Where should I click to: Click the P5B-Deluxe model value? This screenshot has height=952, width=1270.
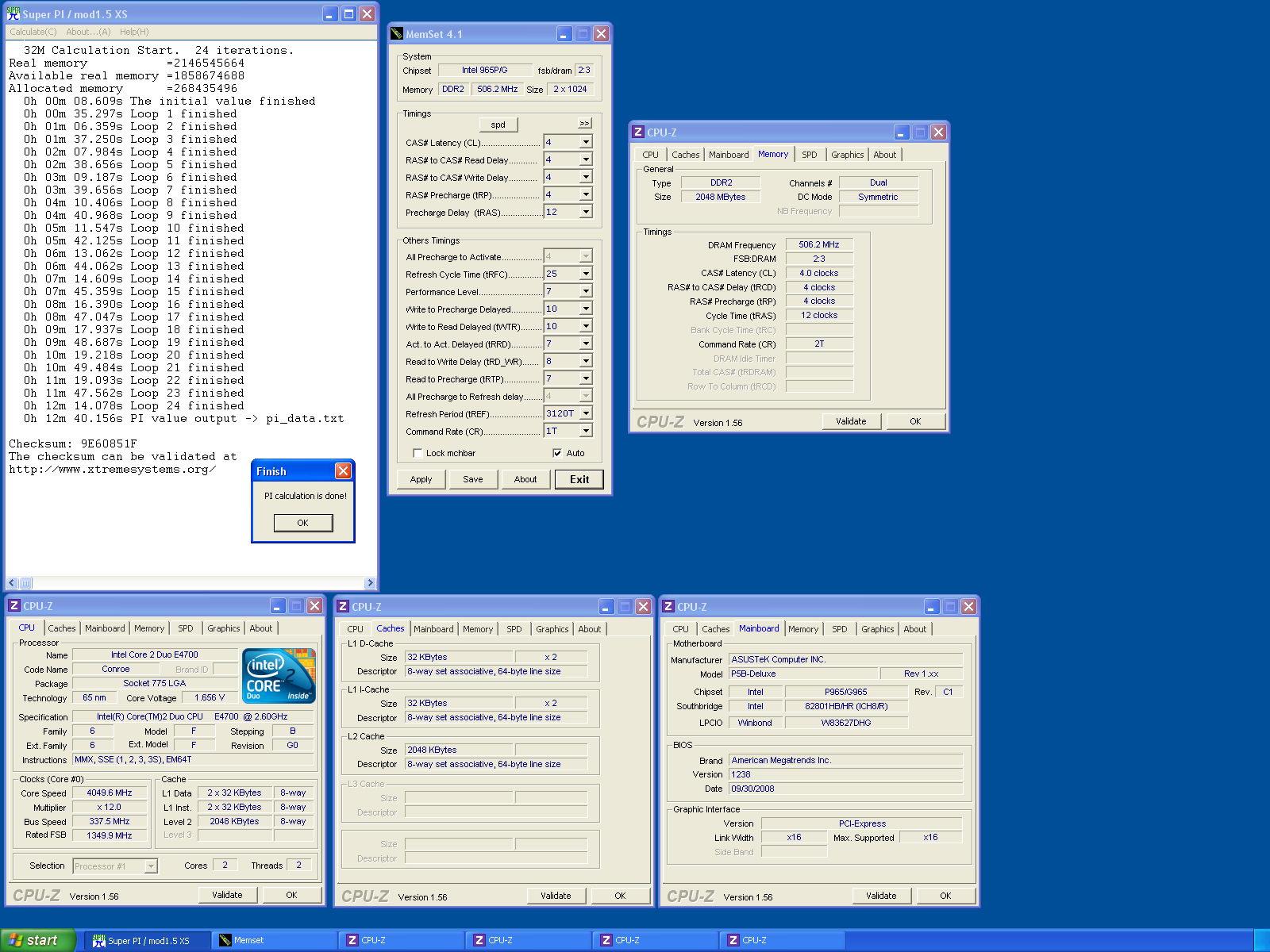coord(803,674)
